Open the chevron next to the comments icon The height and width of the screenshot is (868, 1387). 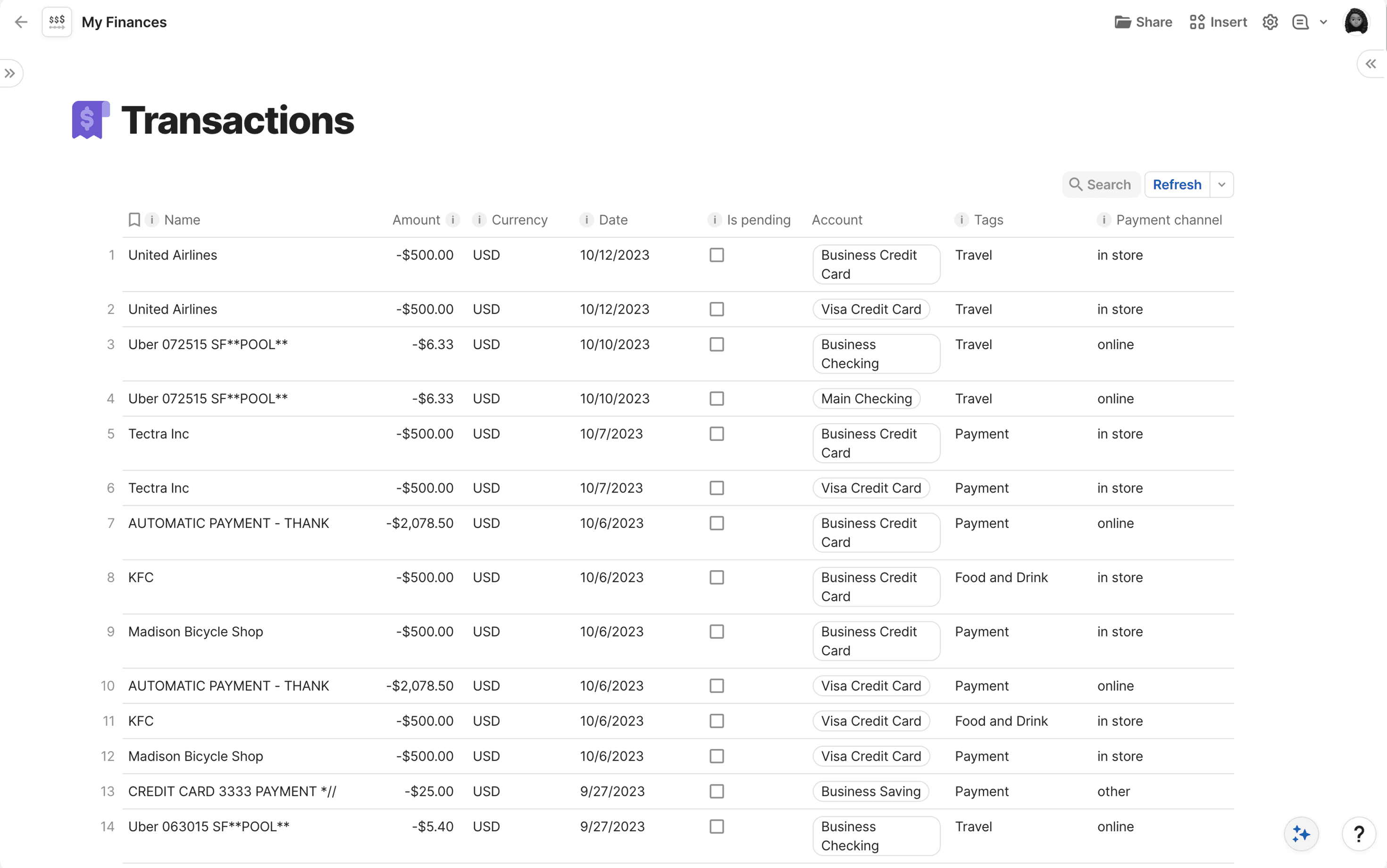[x=1323, y=22]
